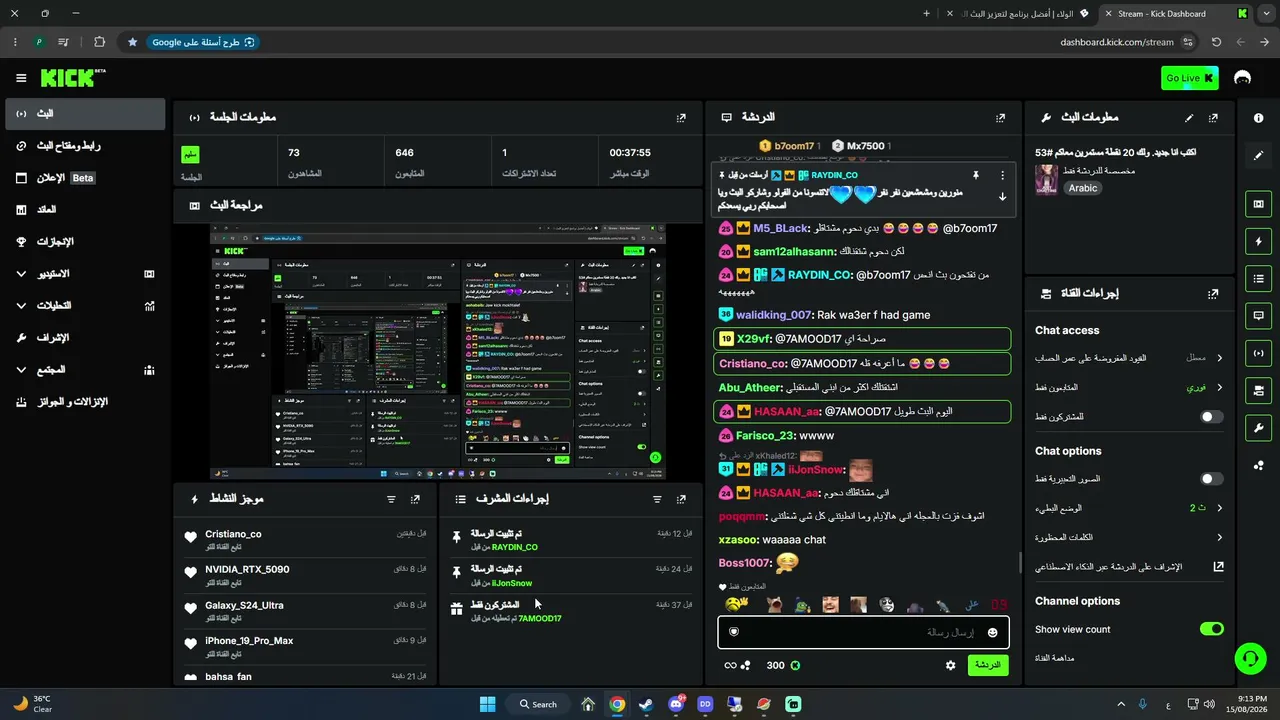Open المتابعون فقط followers-only options
Viewport: 1280px width, 720px height.
click(x=1129, y=387)
